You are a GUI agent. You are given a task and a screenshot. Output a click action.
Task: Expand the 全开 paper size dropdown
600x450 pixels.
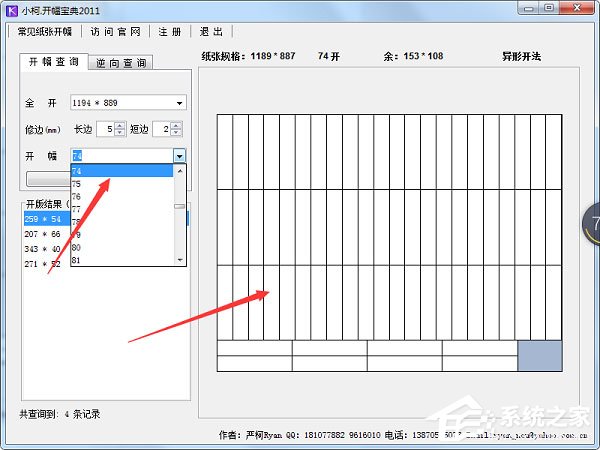[179, 103]
